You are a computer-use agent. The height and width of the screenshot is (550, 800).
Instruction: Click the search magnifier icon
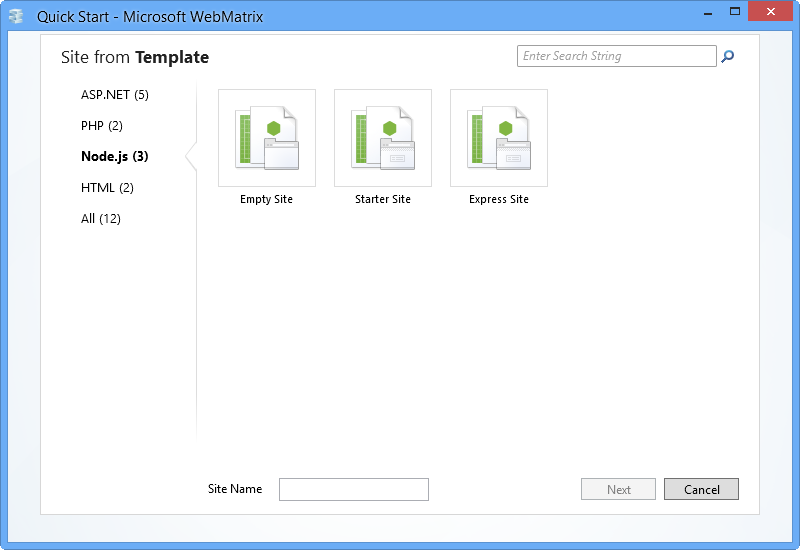(728, 56)
